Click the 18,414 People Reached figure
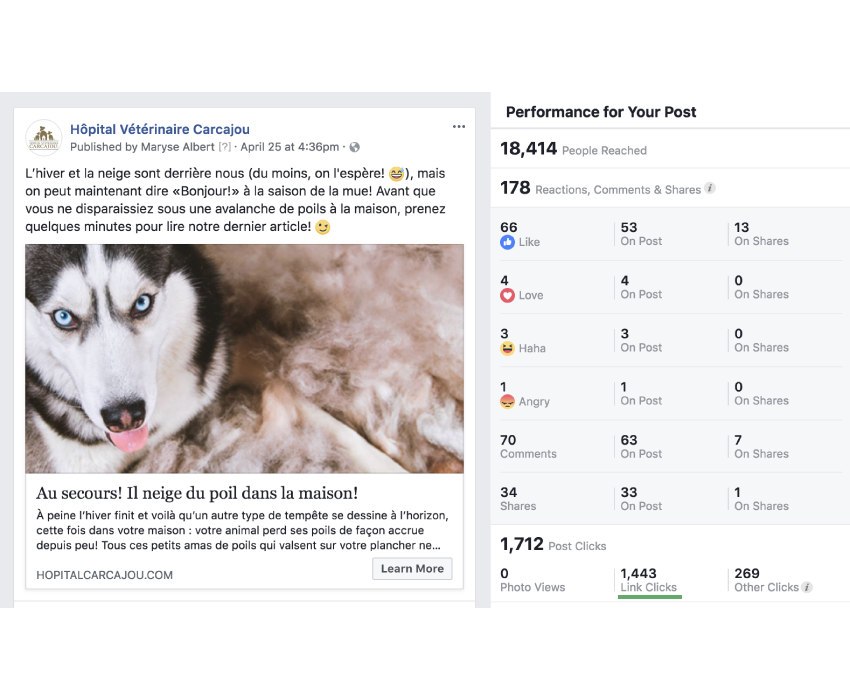This screenshot has height=700, width=850. coord(574,149)
